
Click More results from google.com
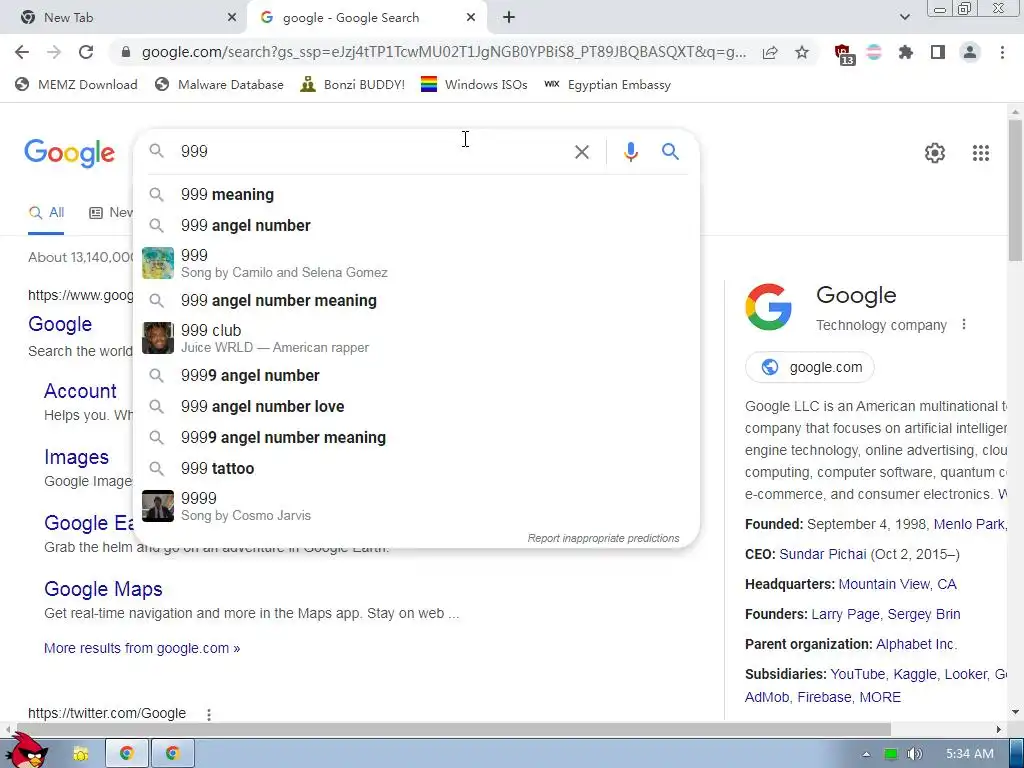click(142, 648)
